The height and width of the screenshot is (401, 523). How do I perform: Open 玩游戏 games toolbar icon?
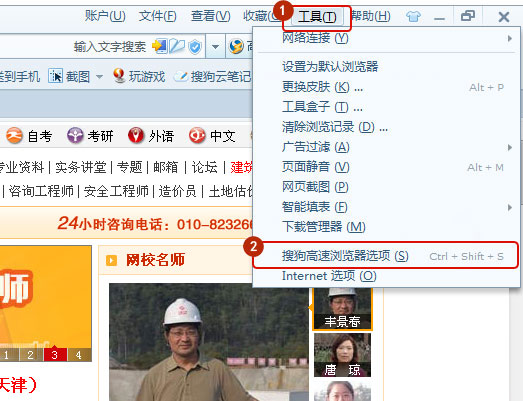[119, 76]
